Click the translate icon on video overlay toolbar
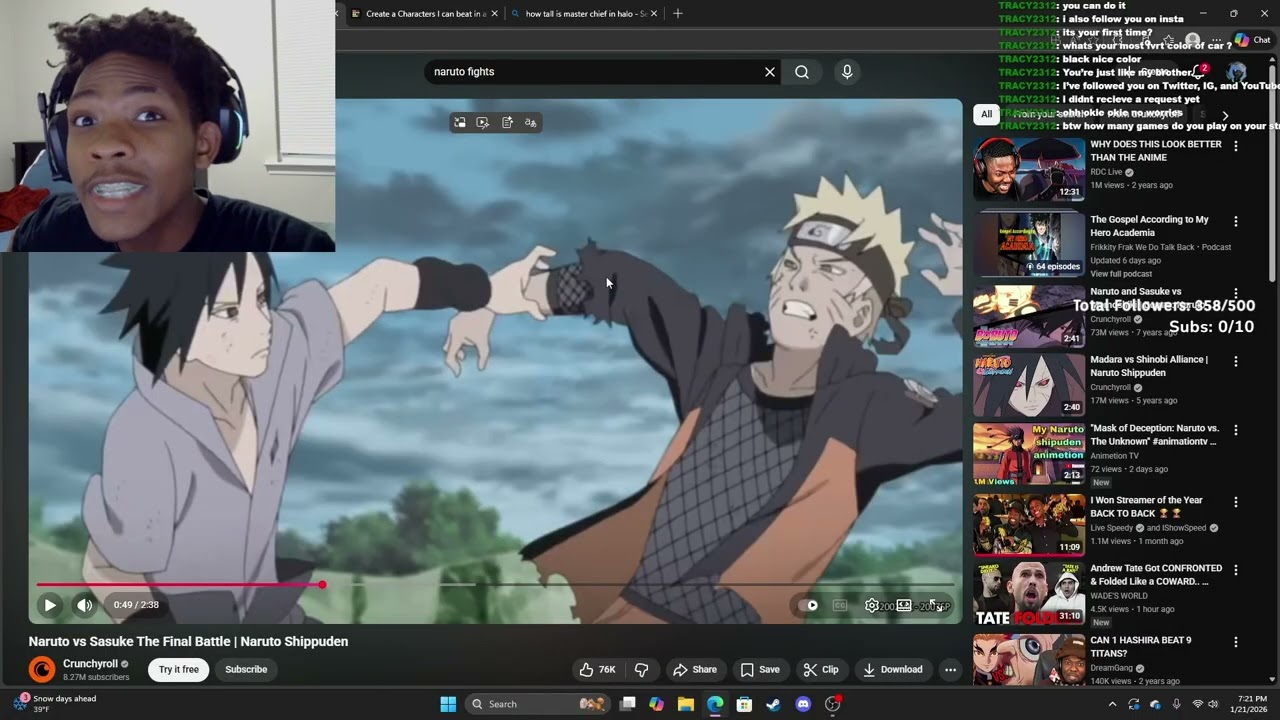The height and width of the screenshot is (720, 1280). [531, 123]
